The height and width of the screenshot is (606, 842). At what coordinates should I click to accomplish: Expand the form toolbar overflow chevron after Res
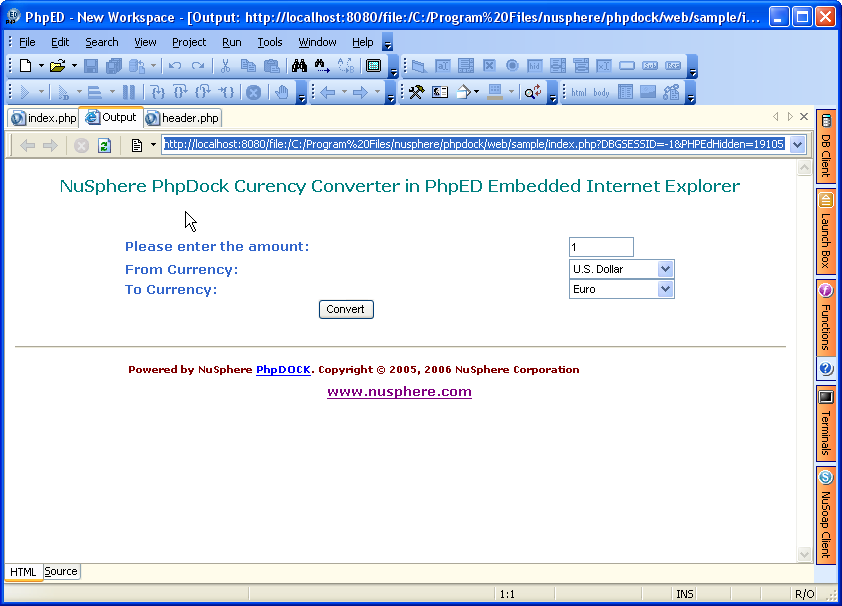click(693, 67)
